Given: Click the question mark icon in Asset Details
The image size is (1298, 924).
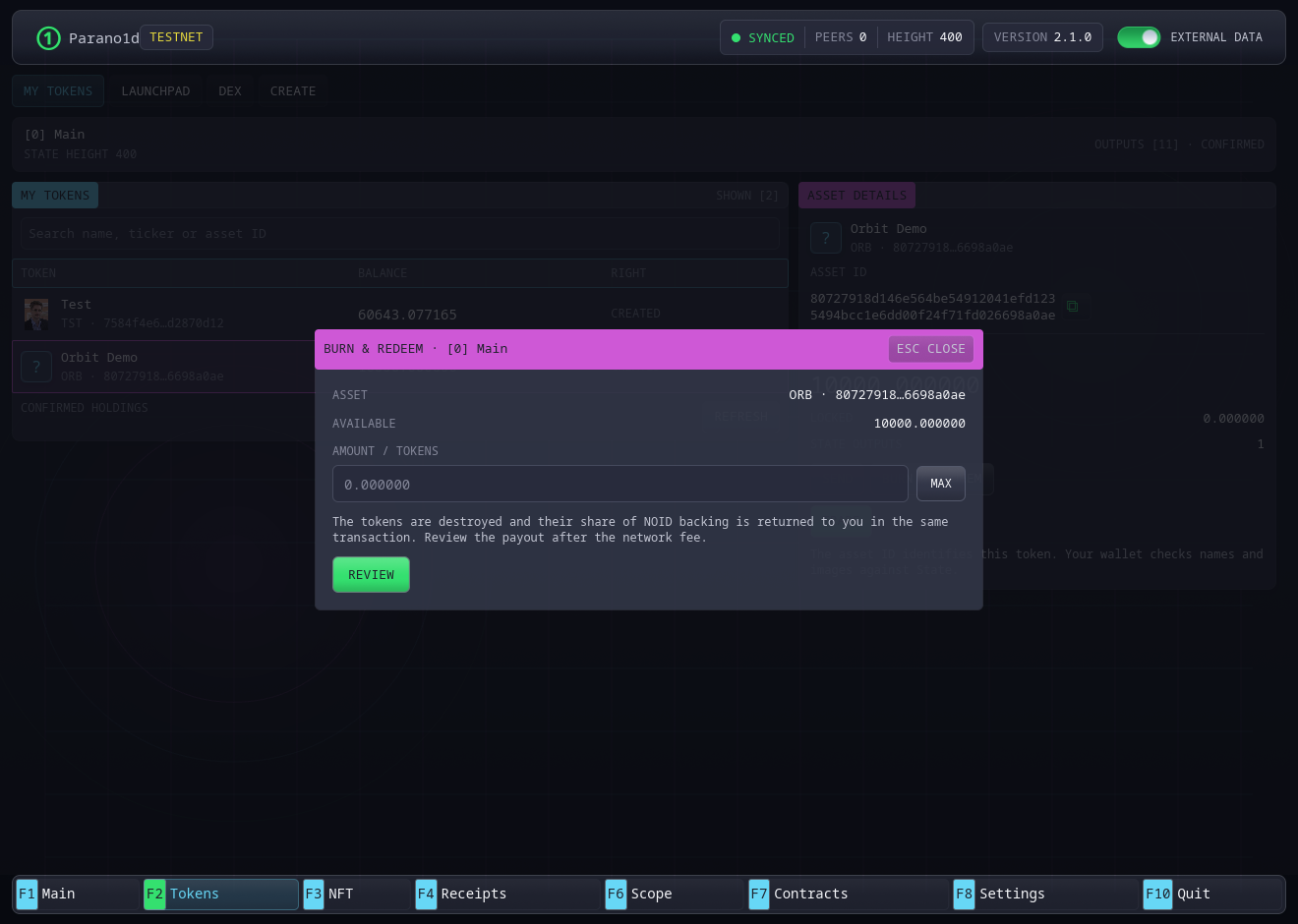Looking at the screenshot, I should [826, 238].
